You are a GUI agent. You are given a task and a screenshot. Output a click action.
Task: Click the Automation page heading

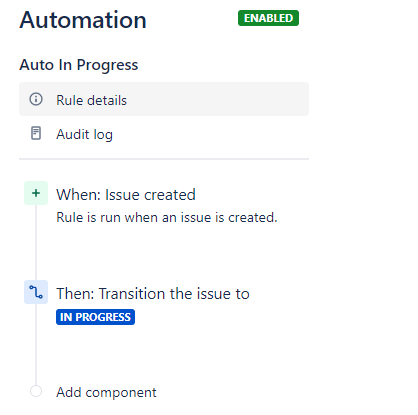point(83,20)
